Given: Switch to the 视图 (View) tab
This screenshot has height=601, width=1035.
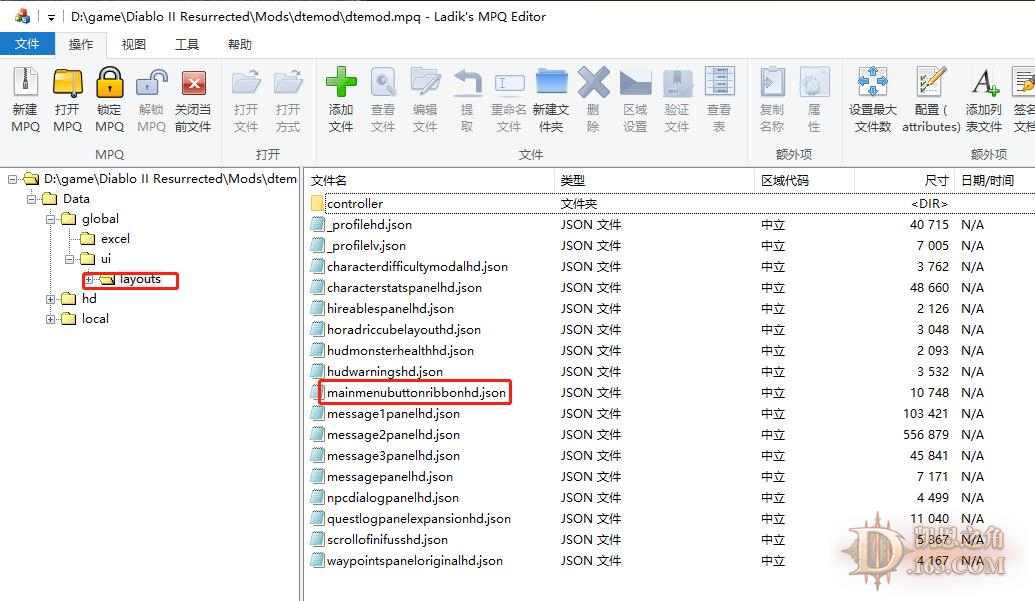Looking at the screenshot, I should point(133,44).
